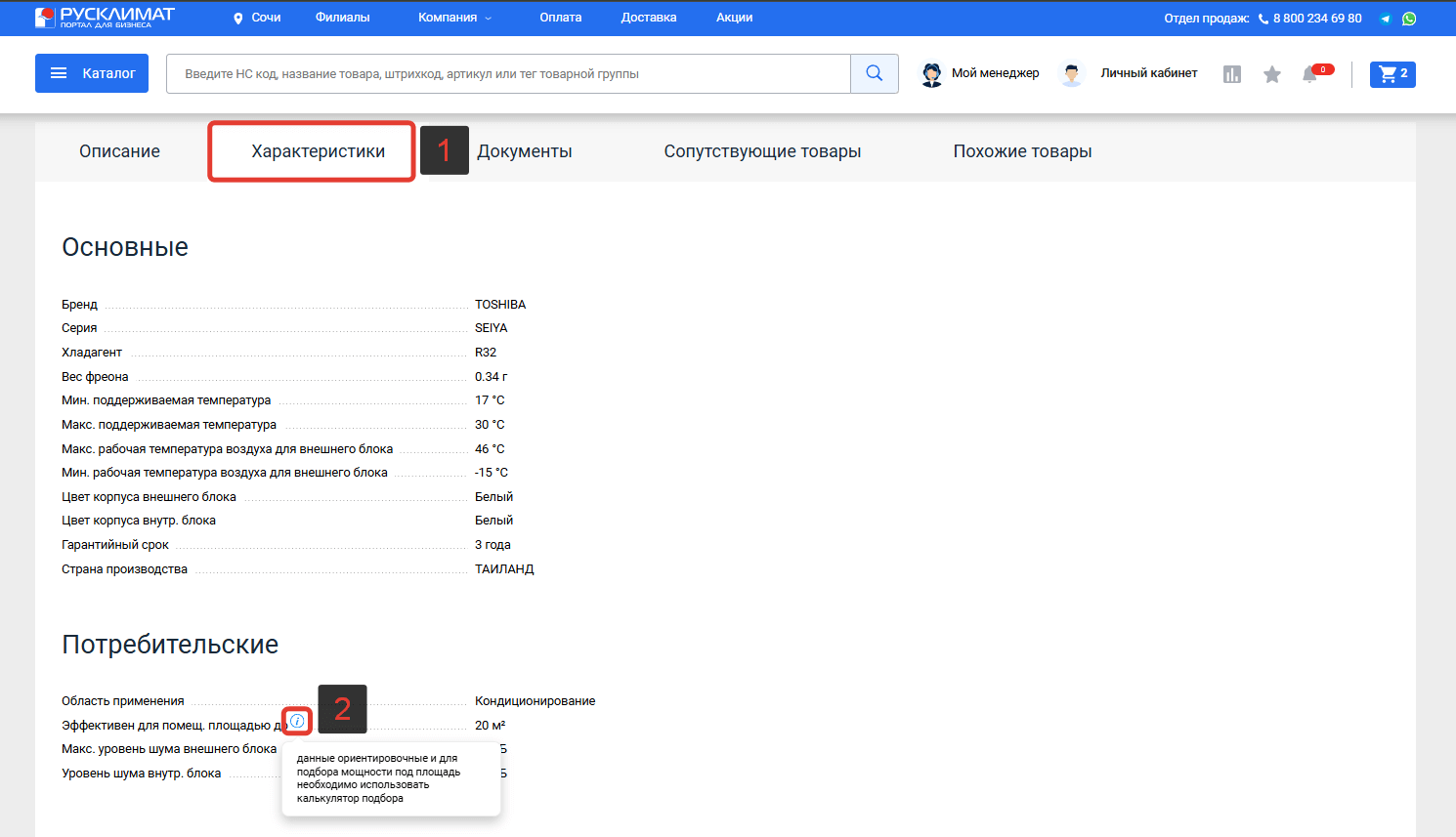Switch to the Документы tab
Image resolution: width=1456 pixels, height=837 pixels.
pyautogui.click(x=525, y=151)
